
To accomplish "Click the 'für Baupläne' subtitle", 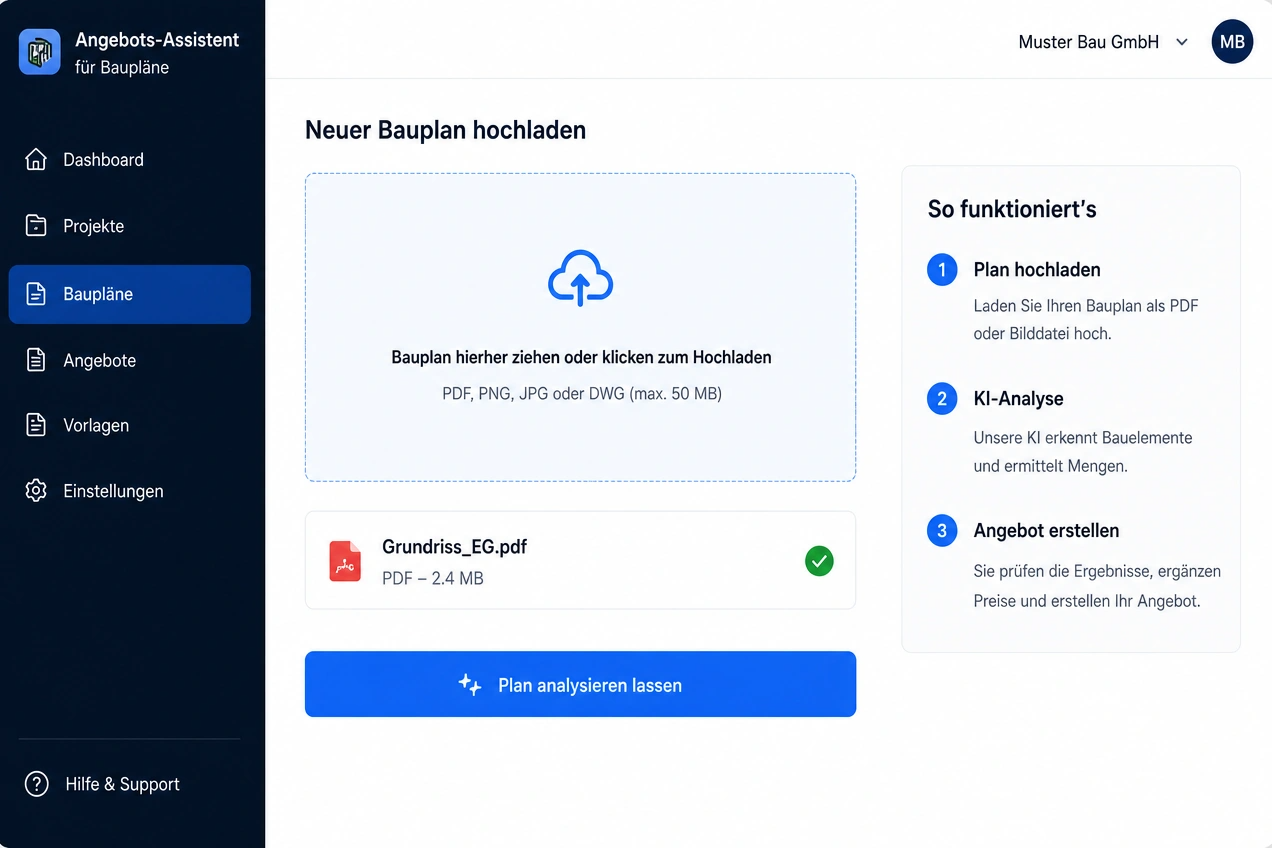I will (x=122, y=68).
